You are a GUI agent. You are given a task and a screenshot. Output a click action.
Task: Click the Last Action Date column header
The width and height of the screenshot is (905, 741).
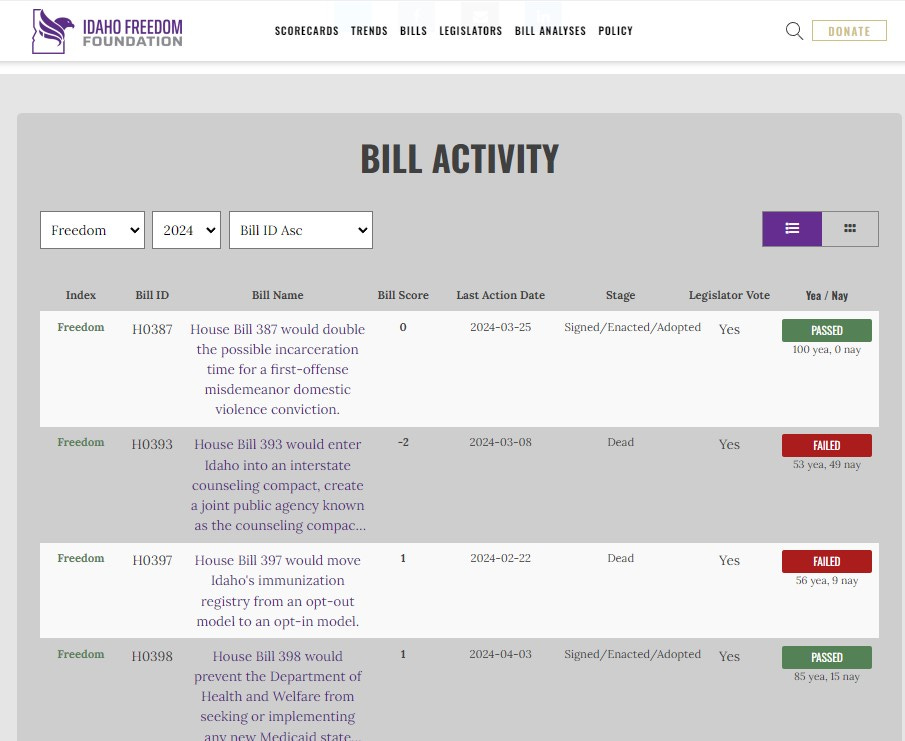(x=500, y=295)
